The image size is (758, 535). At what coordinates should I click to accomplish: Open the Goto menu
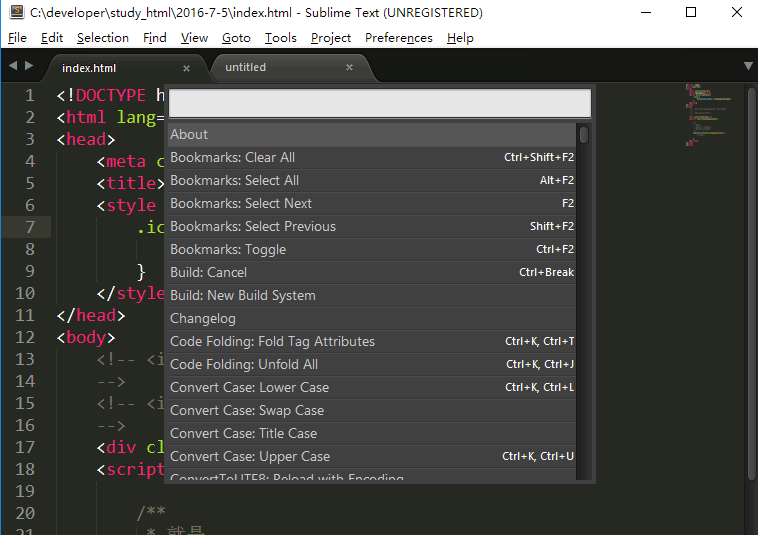236,38
